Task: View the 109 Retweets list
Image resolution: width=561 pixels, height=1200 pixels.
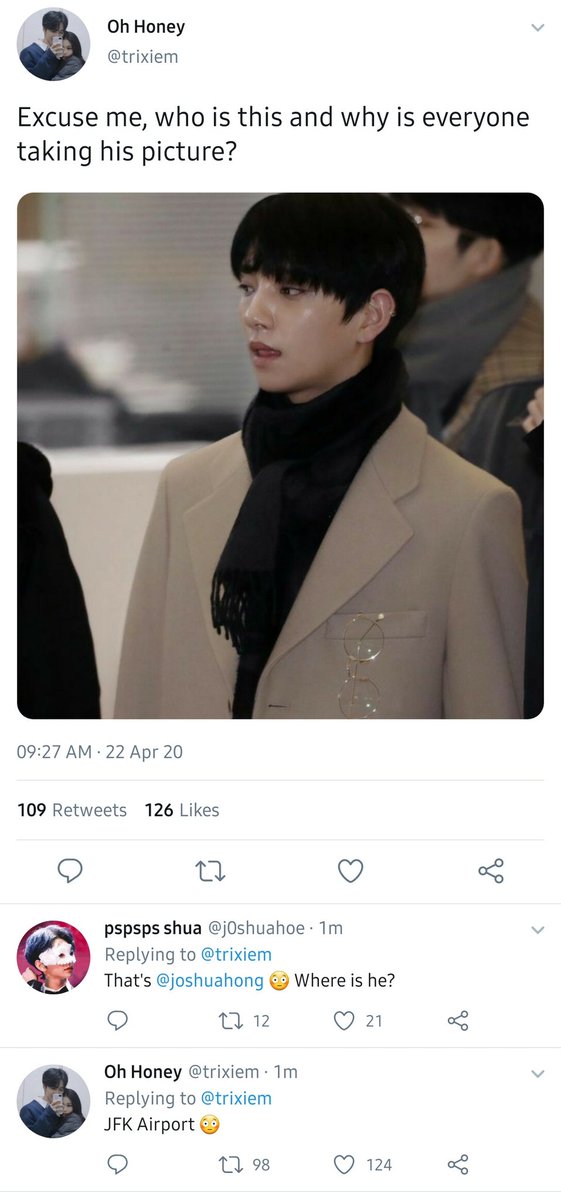Action: 72,810
